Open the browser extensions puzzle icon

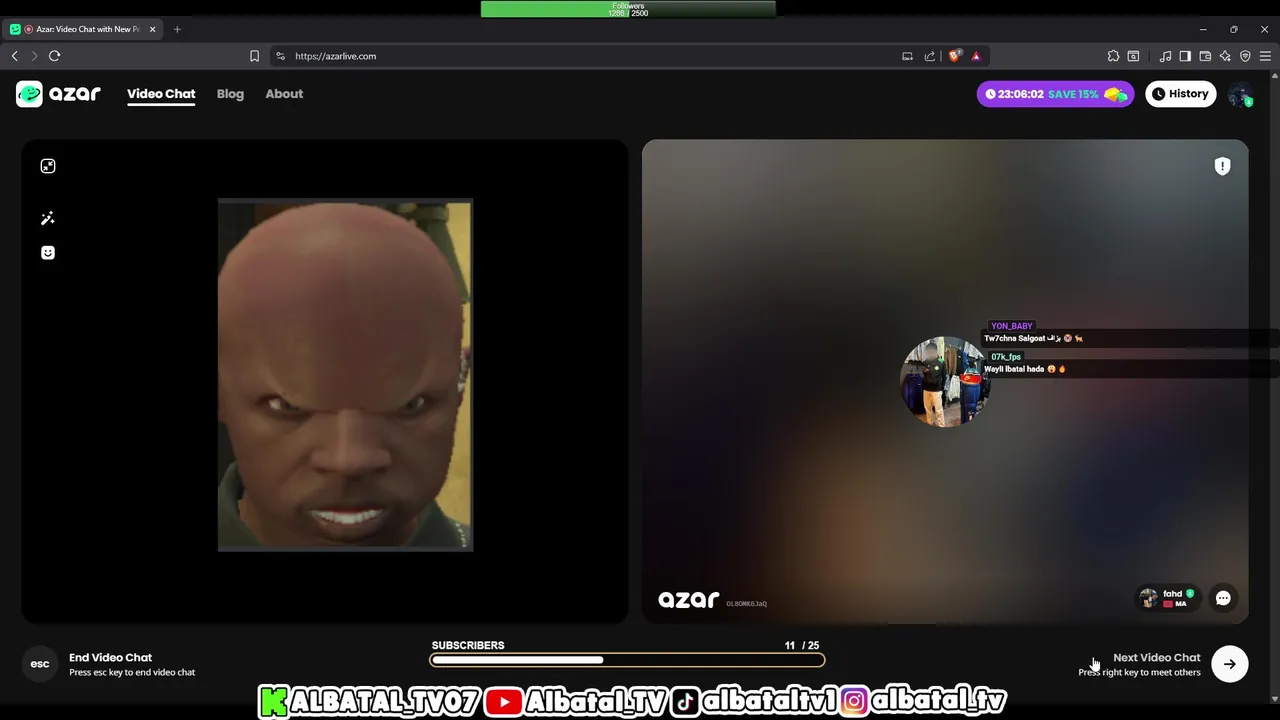(1113, 56)
